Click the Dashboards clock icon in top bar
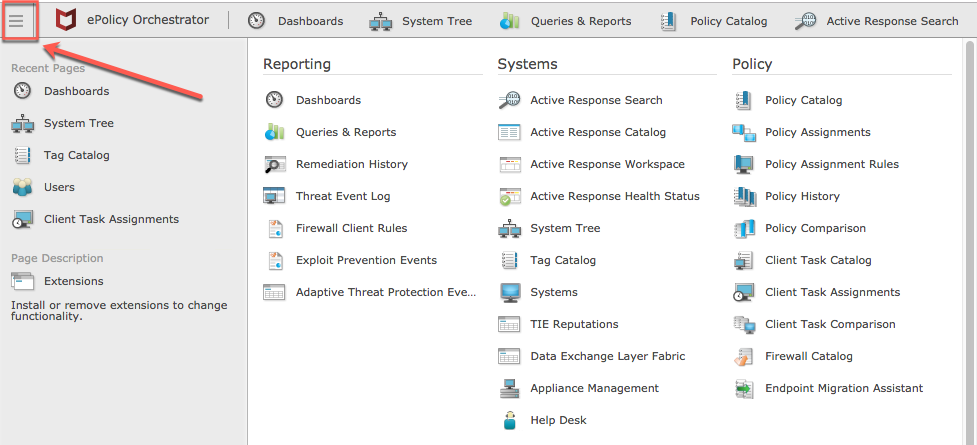The height and width of the screenshot is (445, 977). 256,21
